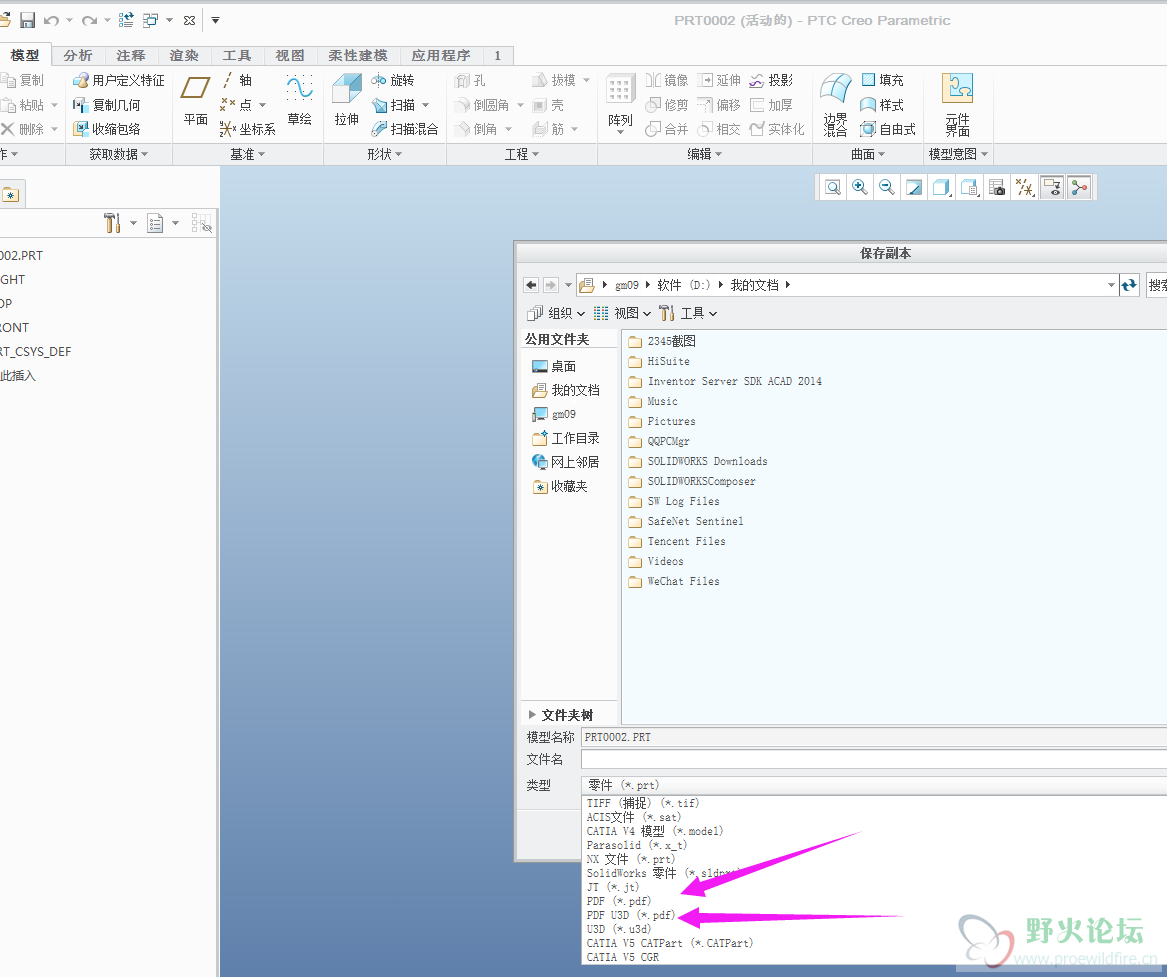Click the Repaint icon in graphics toolbar
Screen dimensions: 1167x977
point(914,188)
